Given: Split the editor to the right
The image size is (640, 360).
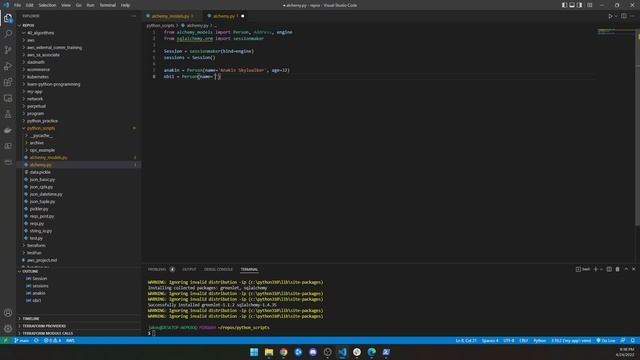Looking at the screenshot, I should click(624, 16).
